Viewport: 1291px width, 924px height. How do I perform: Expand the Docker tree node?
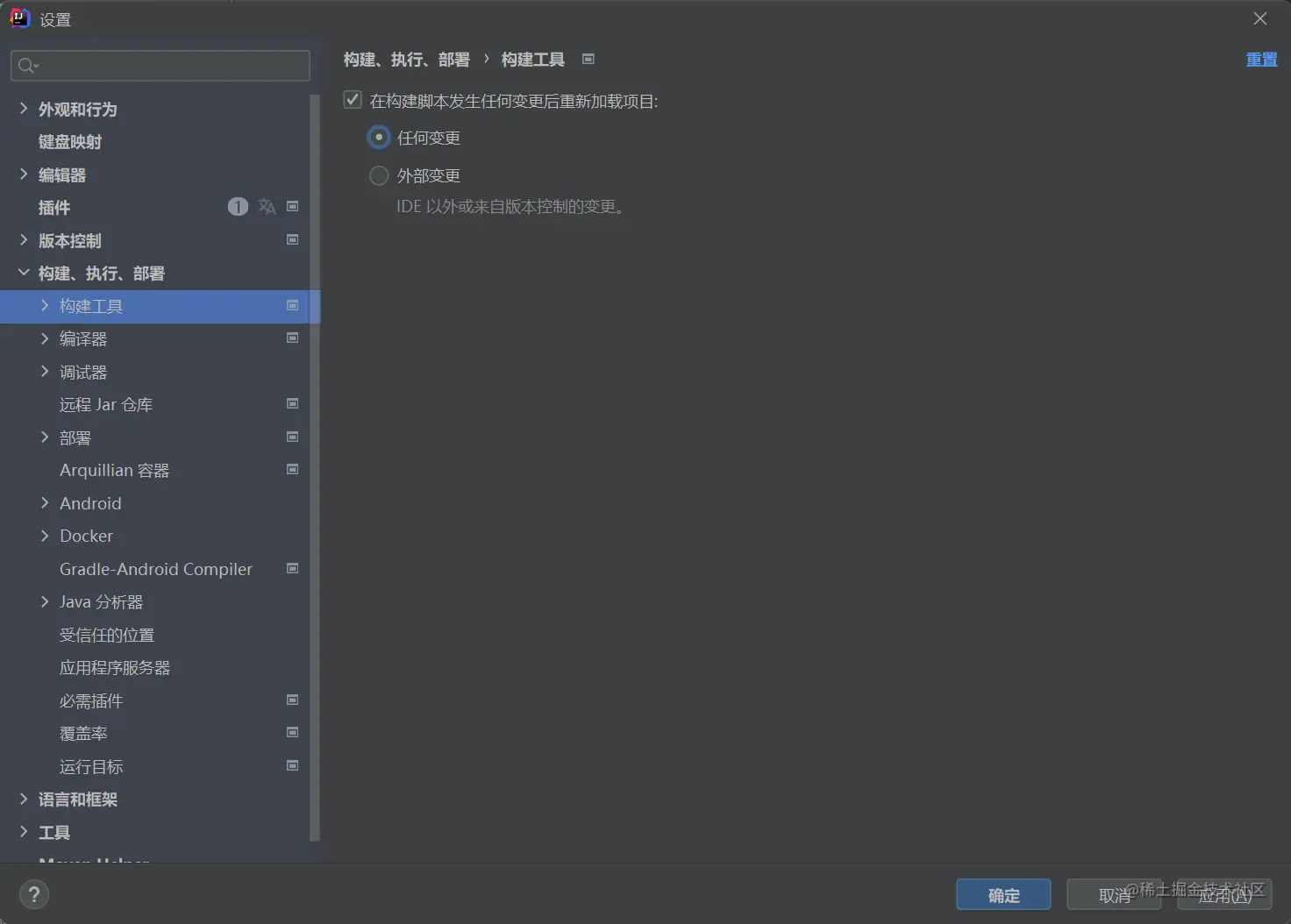pos(45,536)
